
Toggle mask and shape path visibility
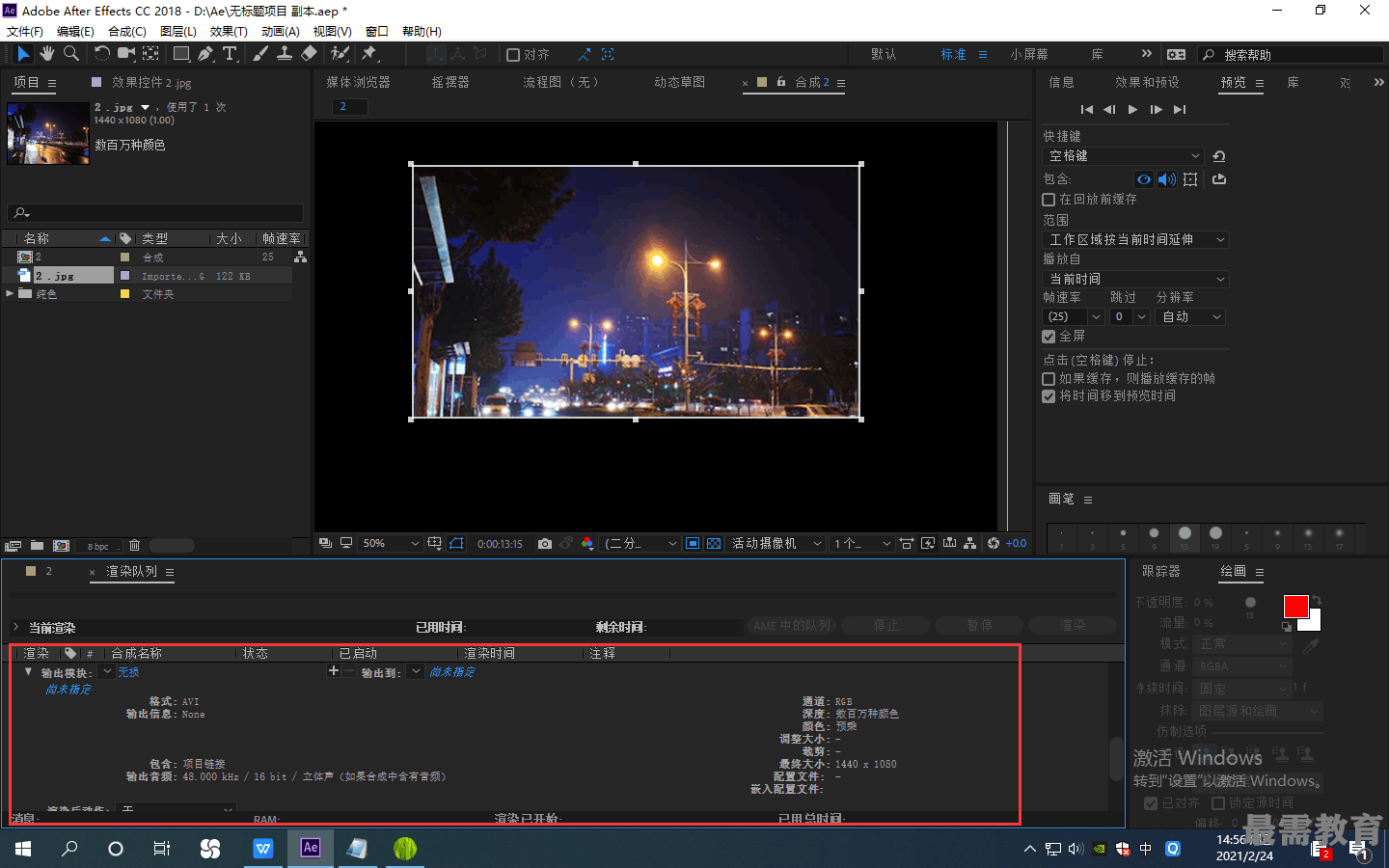coord(456,544)
